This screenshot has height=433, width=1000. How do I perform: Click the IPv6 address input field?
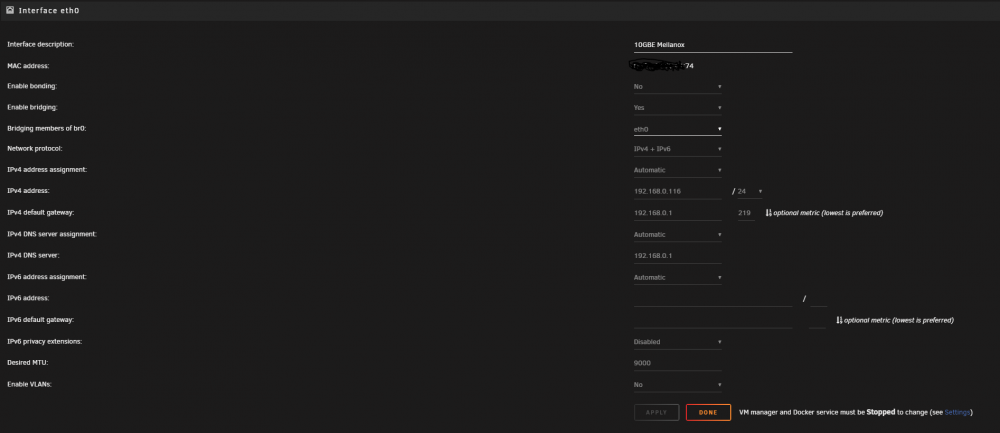point(712,298)
